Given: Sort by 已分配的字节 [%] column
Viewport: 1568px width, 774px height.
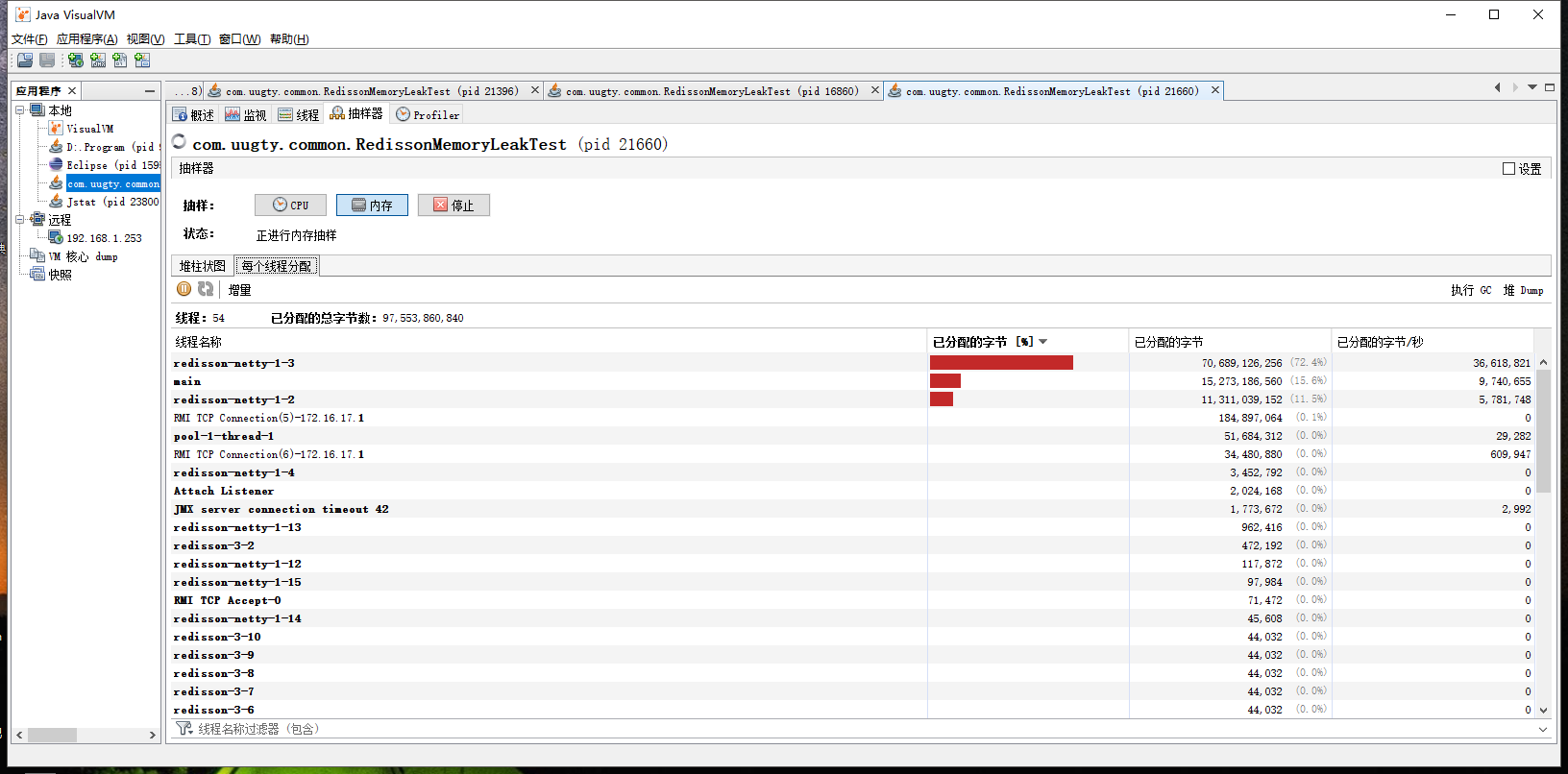Looking at the screenshot, I should [x=1027, y=342].
